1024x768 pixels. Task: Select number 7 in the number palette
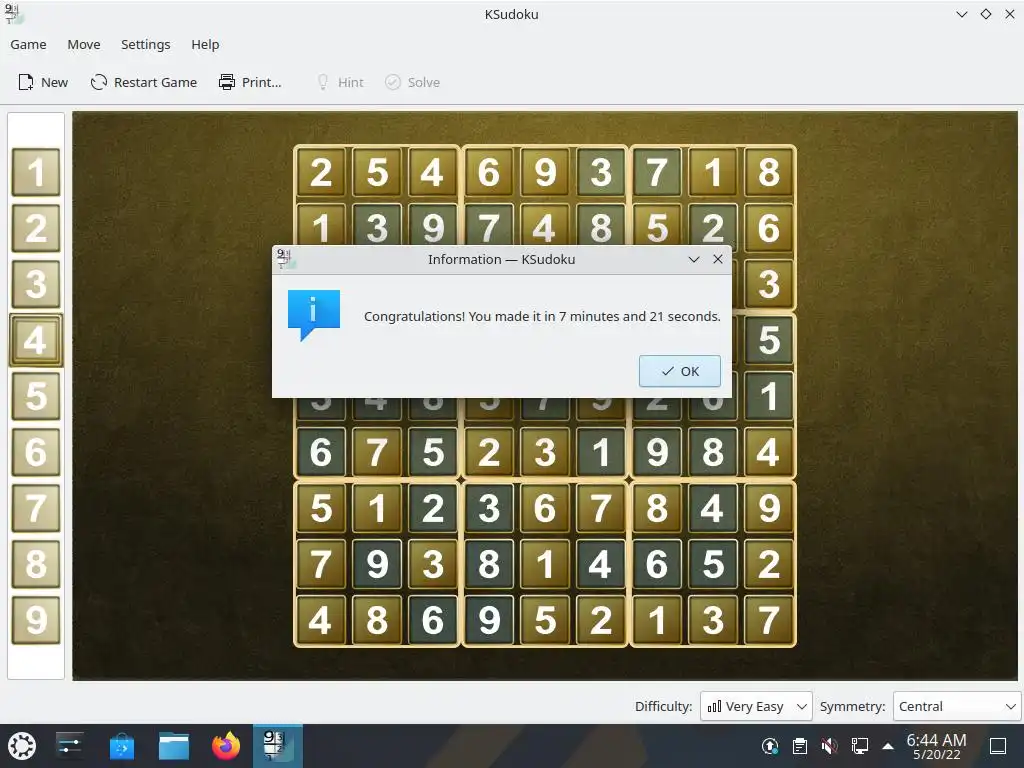point(36,508)
